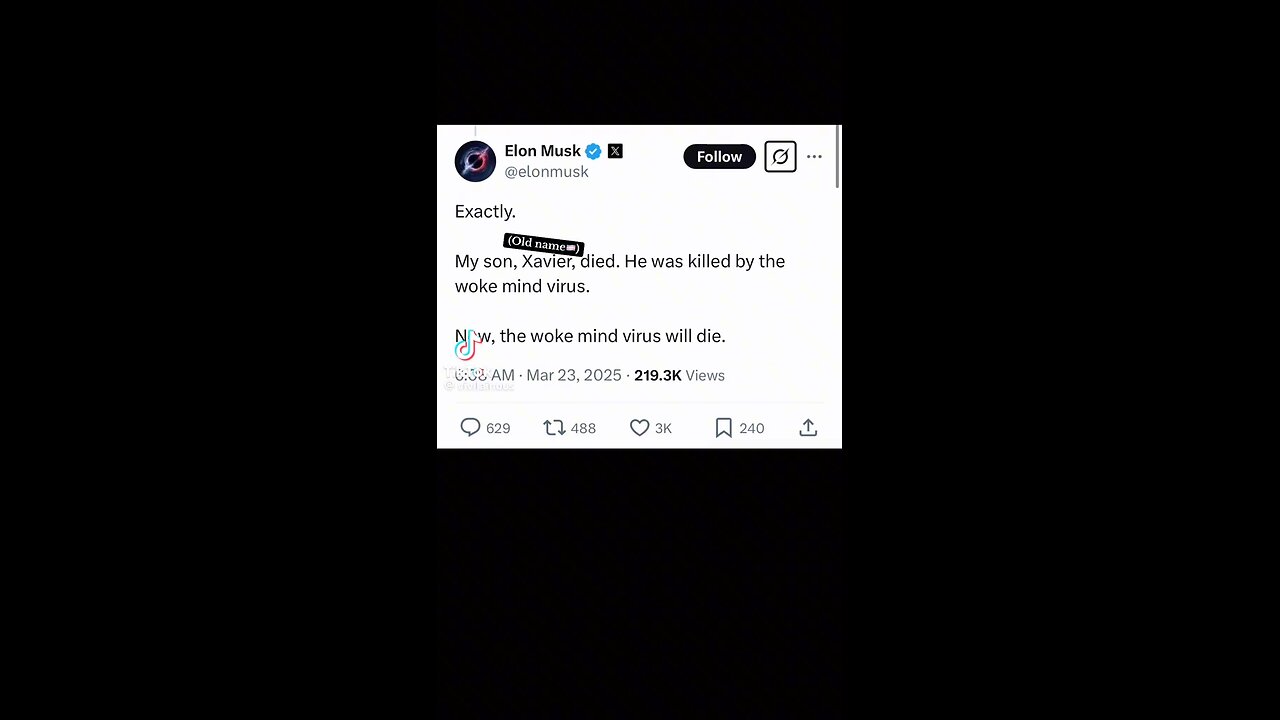Click the Elon Musk display name
Viewport: 1280px width, 720px height.
tap(542, 151)
